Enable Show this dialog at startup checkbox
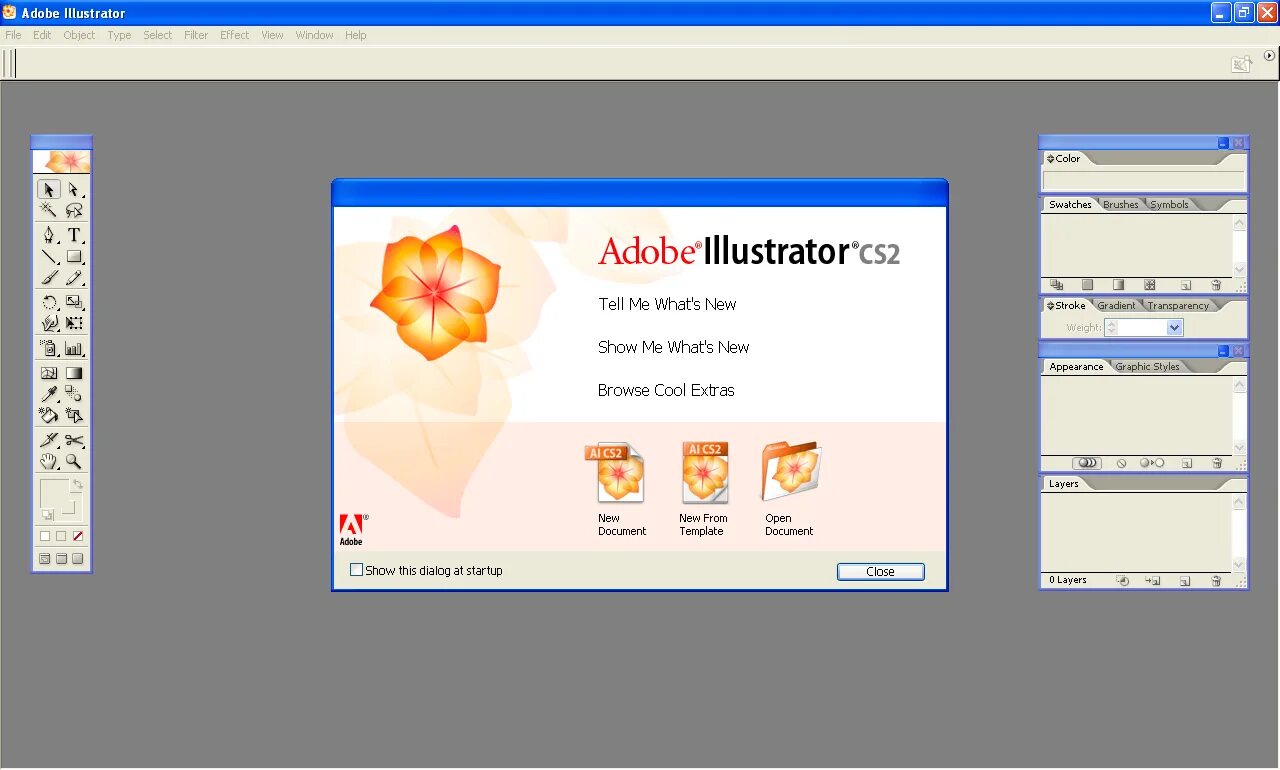1280x770 pixels. 356,570
